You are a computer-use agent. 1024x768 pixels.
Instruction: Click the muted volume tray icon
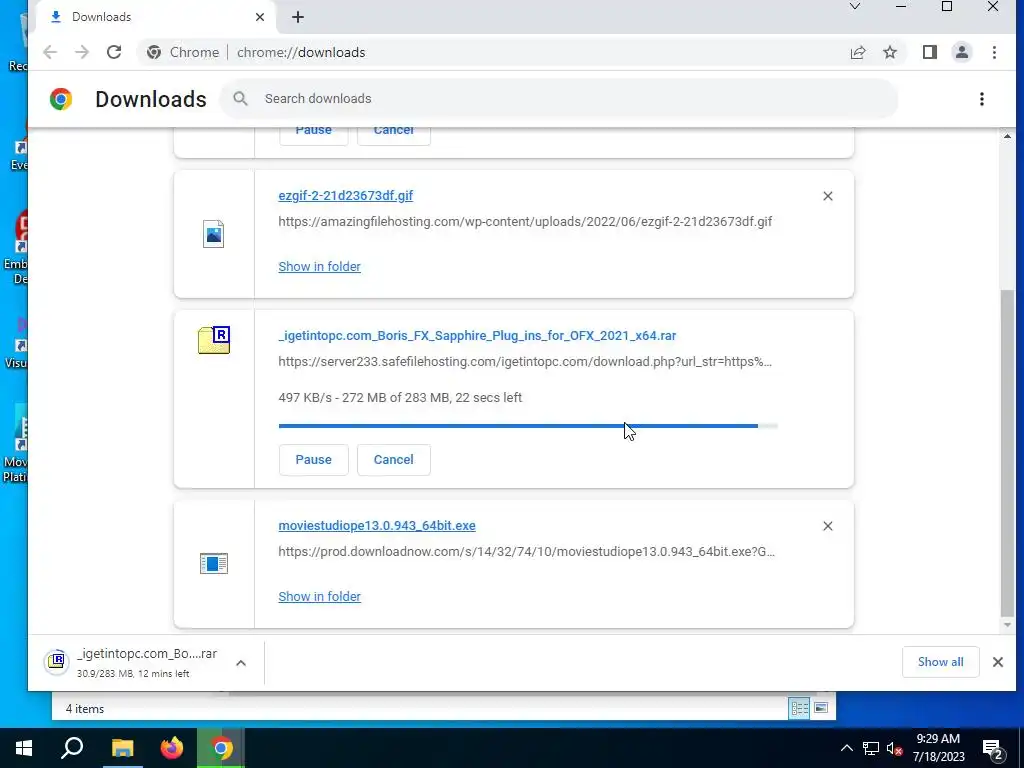[x=895, y=748]
